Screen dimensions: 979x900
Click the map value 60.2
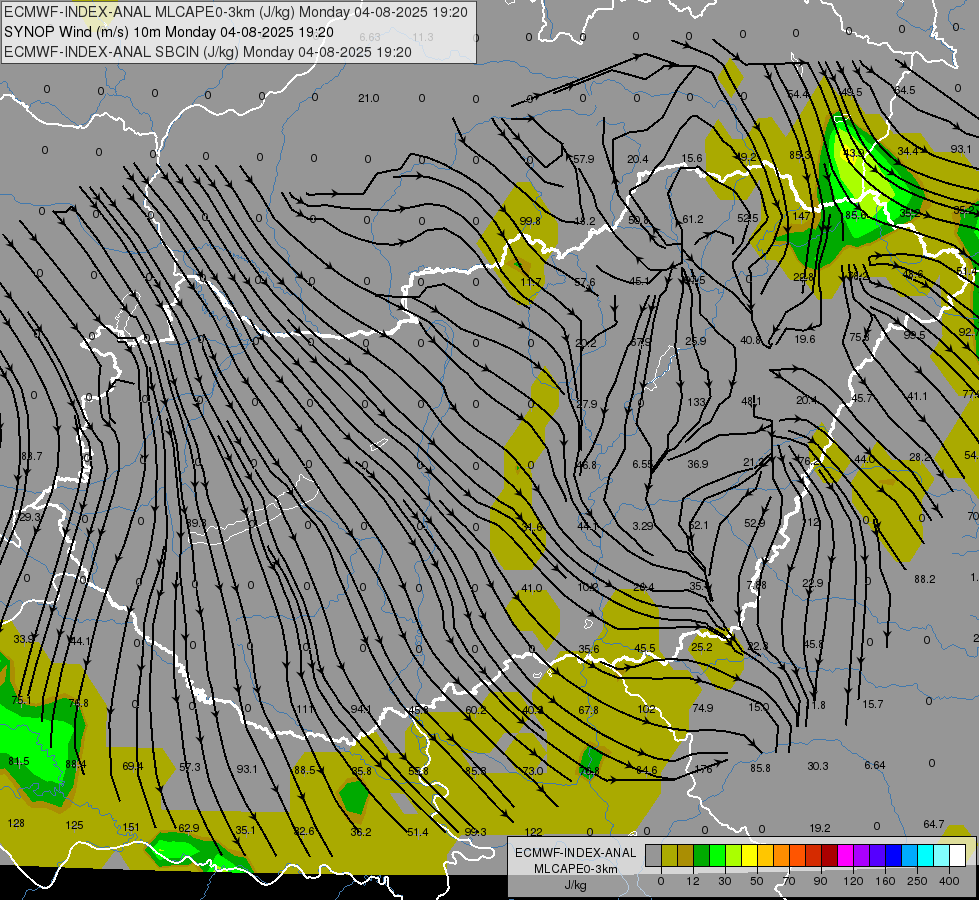pos(475,710)
